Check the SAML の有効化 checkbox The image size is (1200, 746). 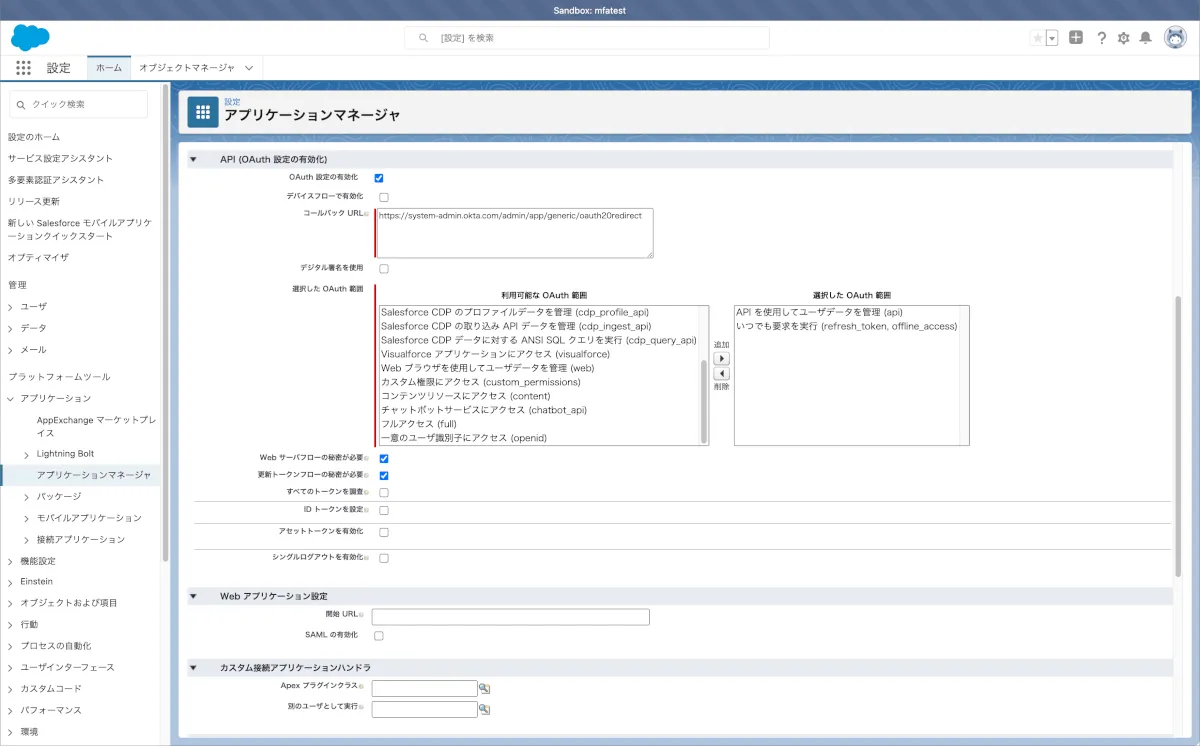(x=379, y=635)
